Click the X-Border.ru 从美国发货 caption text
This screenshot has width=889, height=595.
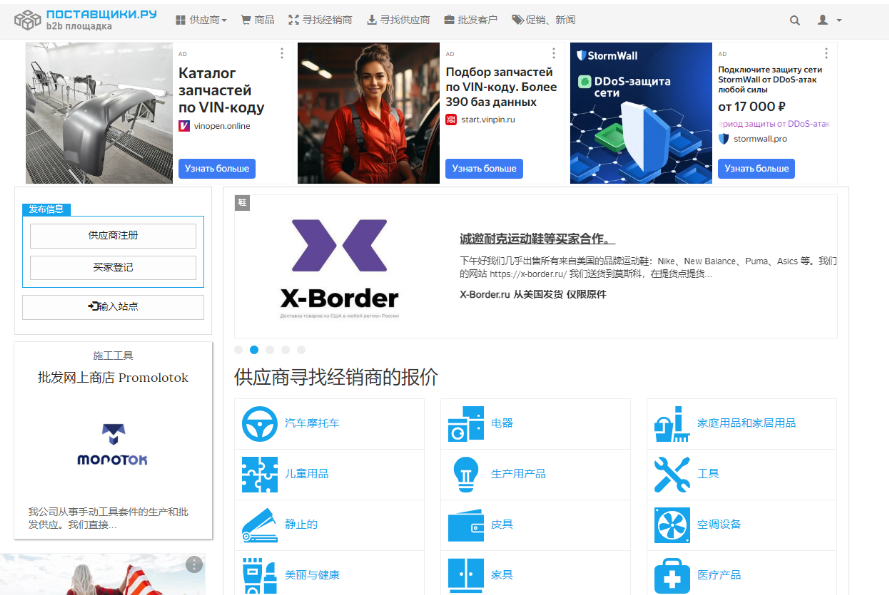point(532,294)
